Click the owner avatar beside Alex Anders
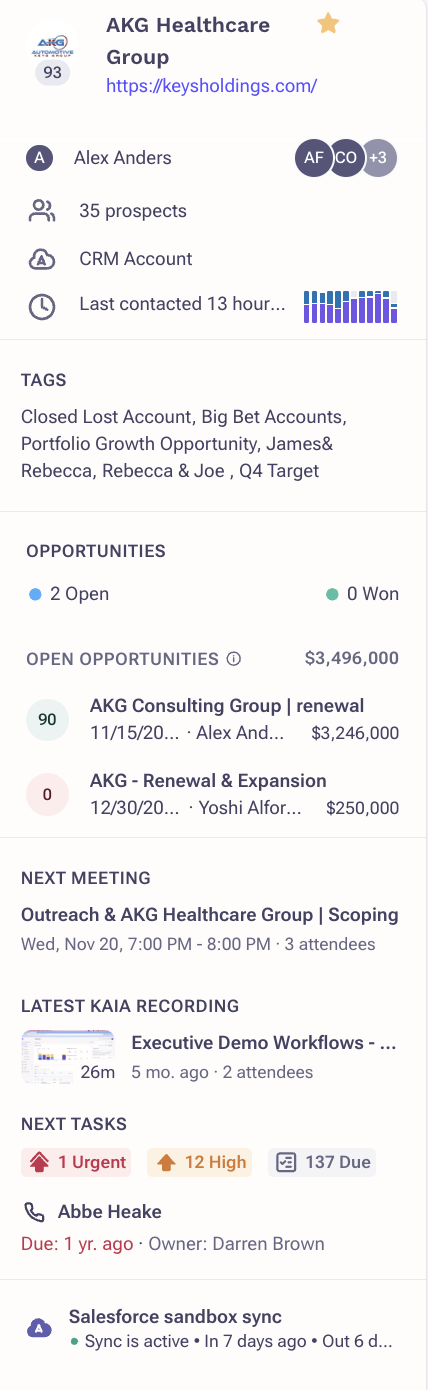428x1390 pixels. tap(39, 158)
